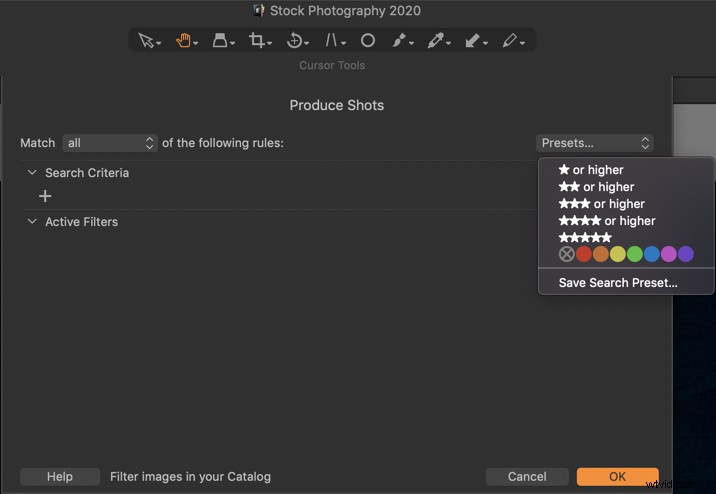Image resolution: width=716 pixels, height=494 pixels.
Task: Select the Pan hand tool
Action: (x=183, y=41)
